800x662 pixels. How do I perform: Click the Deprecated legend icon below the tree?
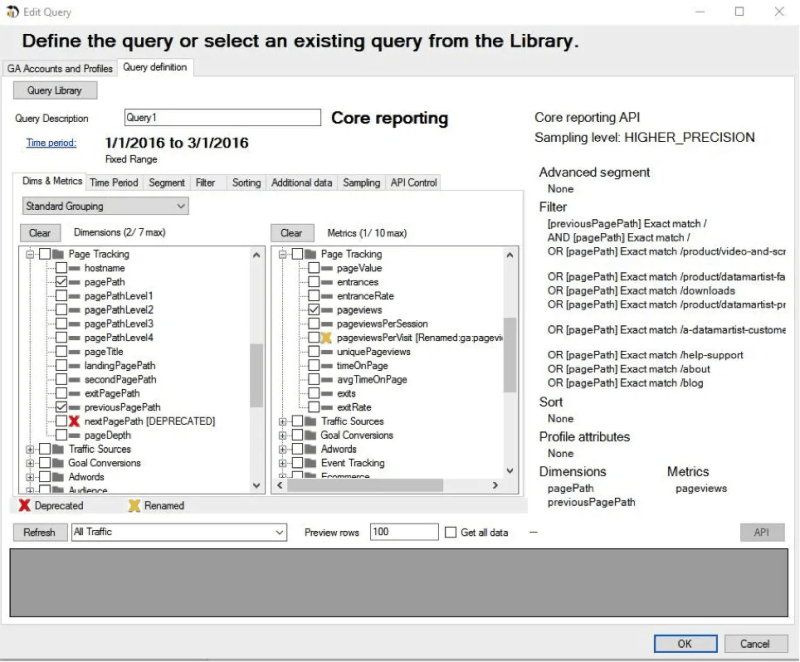pos(24,506)
